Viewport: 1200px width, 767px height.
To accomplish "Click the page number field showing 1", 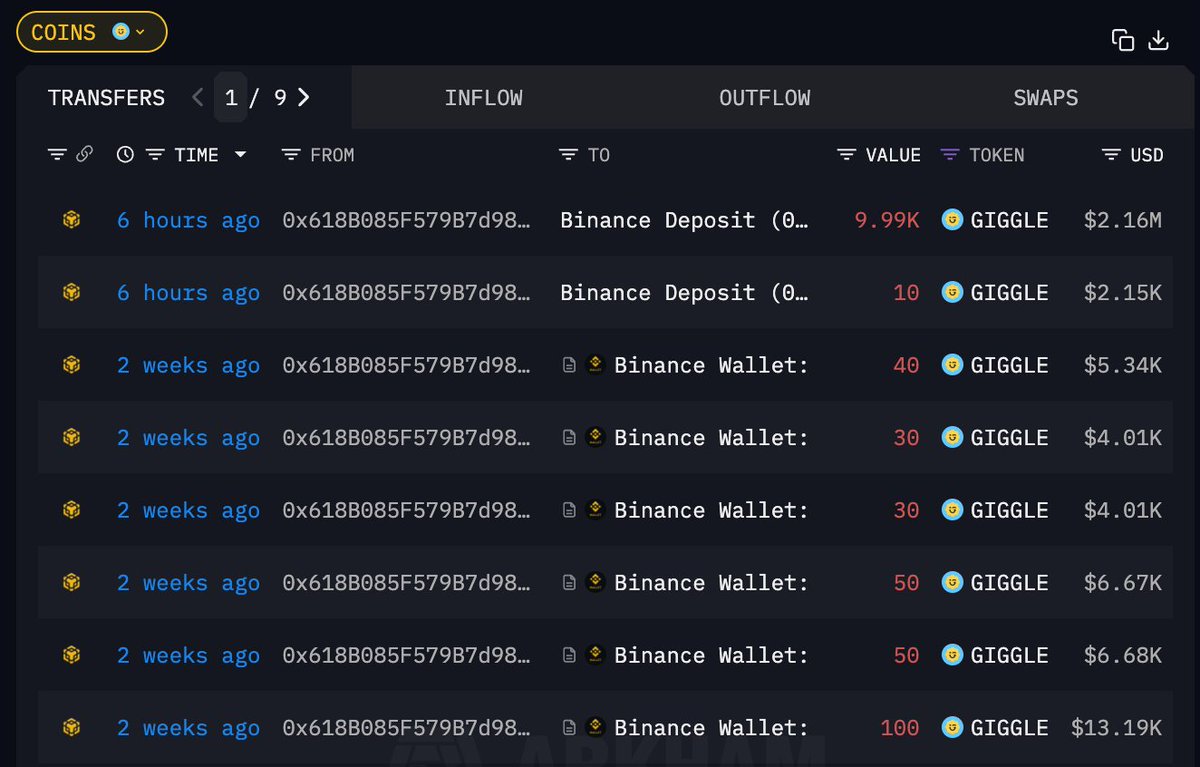I will [231, 97].
